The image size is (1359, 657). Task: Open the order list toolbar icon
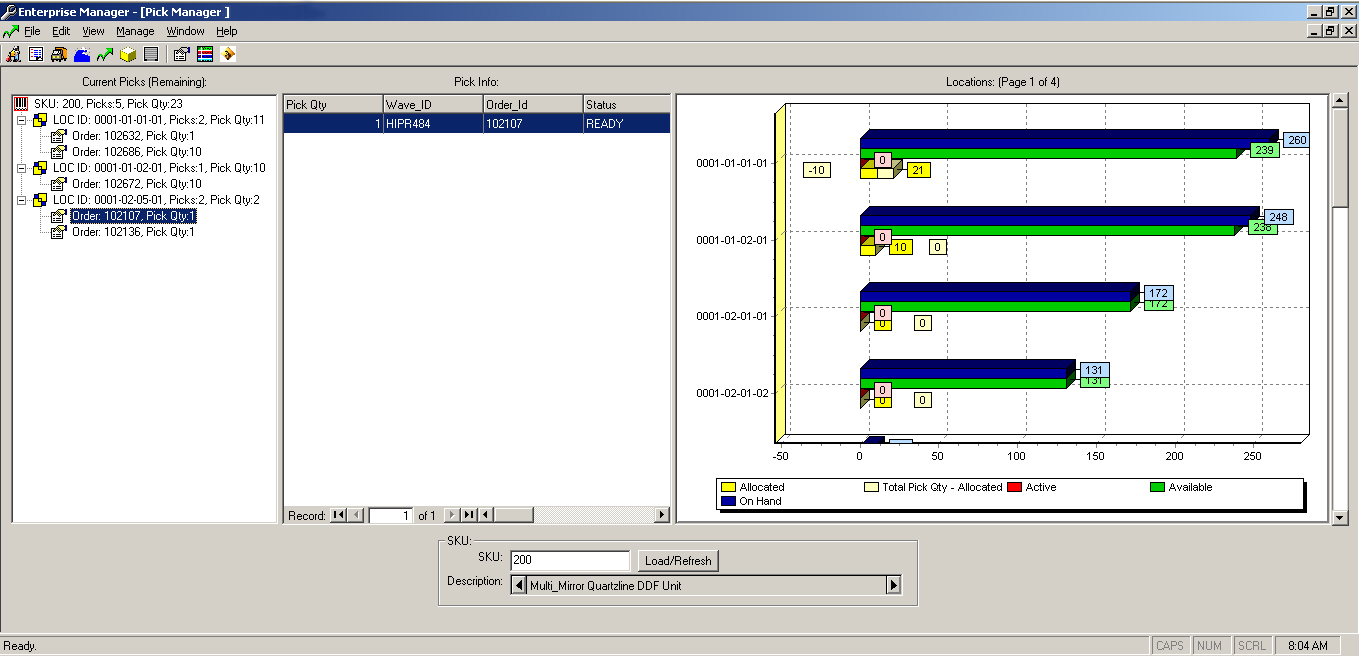[x=36, y=53]
